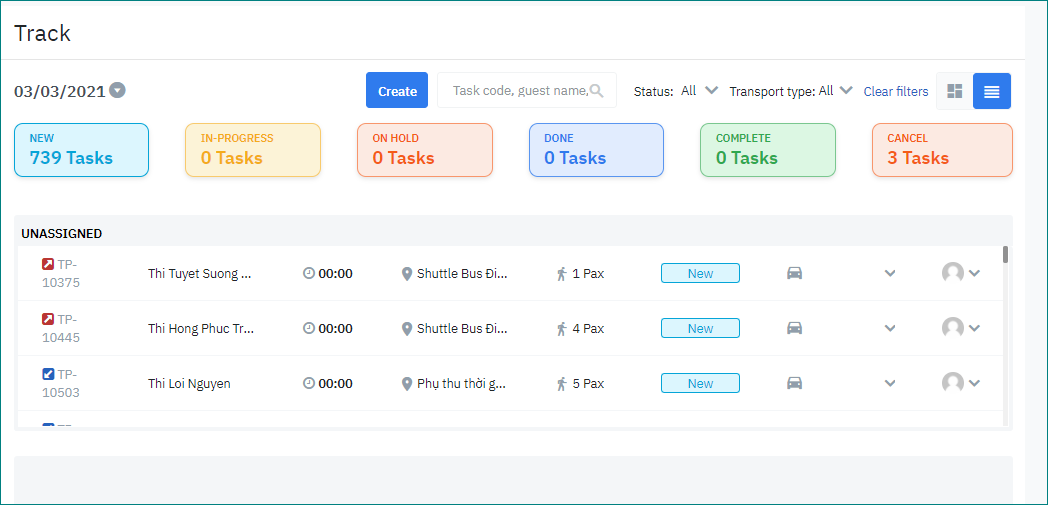The image size is (1048, 505).
Task: Switch to list view layout icon
Action: click(991, 91)
